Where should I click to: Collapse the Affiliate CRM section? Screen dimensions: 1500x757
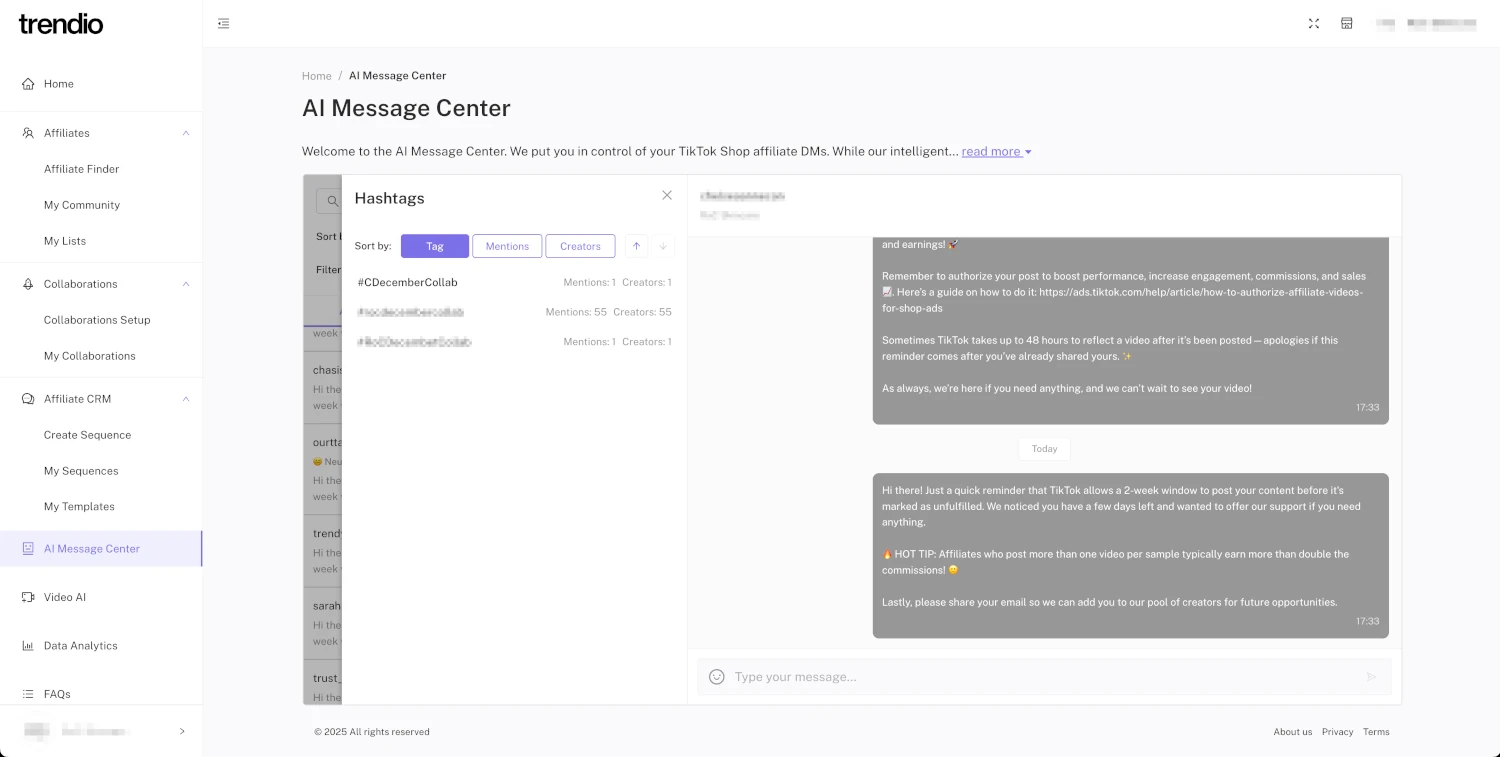coord(186,399)
